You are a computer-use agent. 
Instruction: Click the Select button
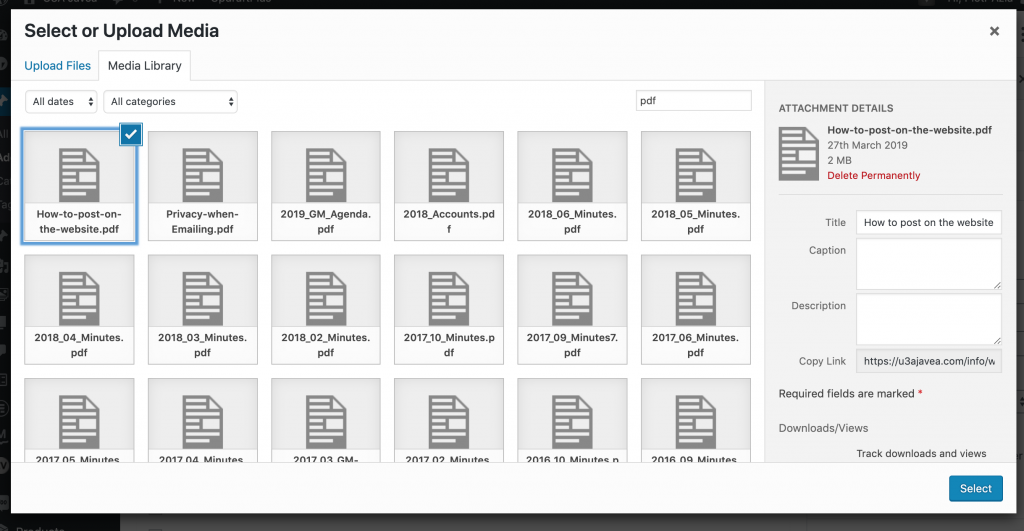(x=976, y=489)
